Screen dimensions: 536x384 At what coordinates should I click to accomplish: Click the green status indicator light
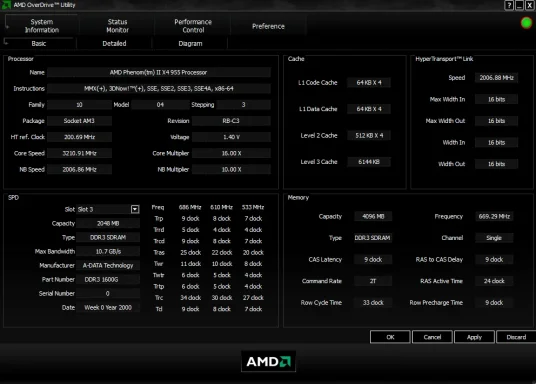click(526, 23)
